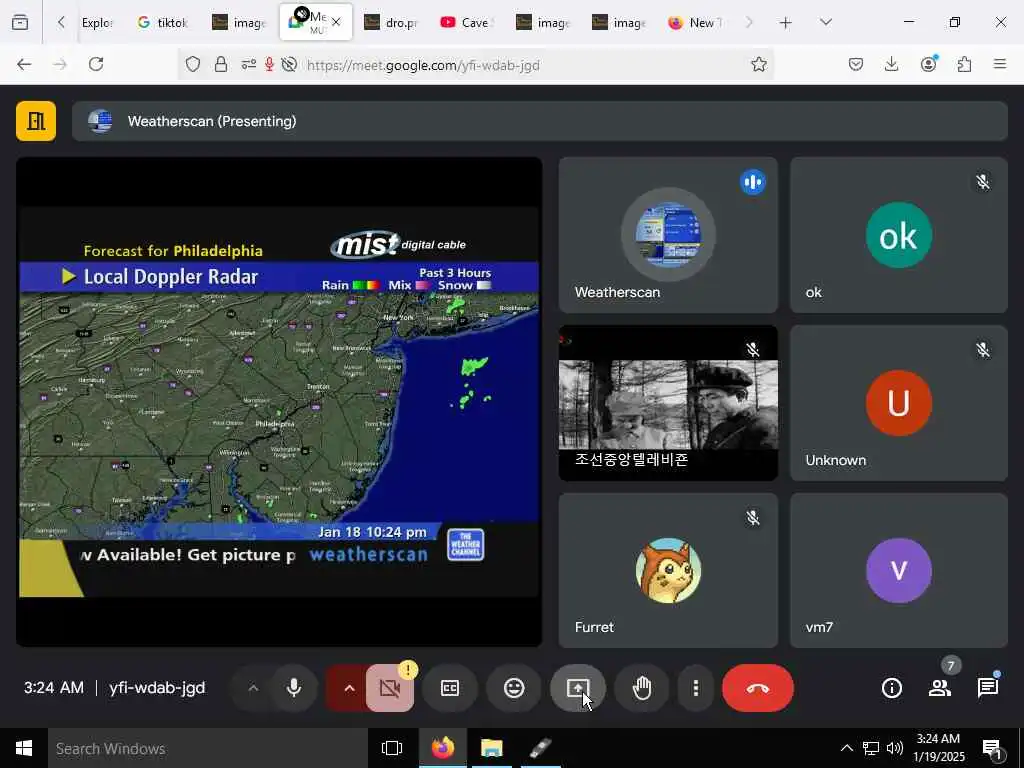Image resolution: width=1024 pixels, height=768 pixels.
Task: Select the Furret participant tile
Action: click(668, 570)
